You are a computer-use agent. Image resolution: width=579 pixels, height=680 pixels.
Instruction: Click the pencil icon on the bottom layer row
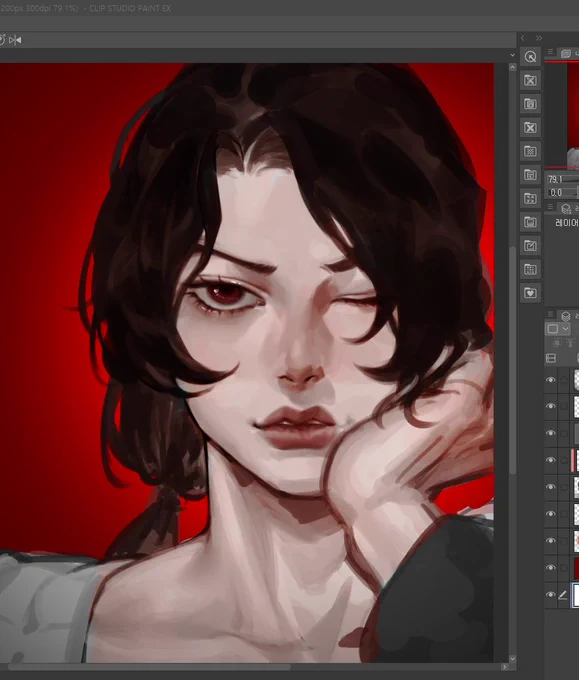pos(563,595)
